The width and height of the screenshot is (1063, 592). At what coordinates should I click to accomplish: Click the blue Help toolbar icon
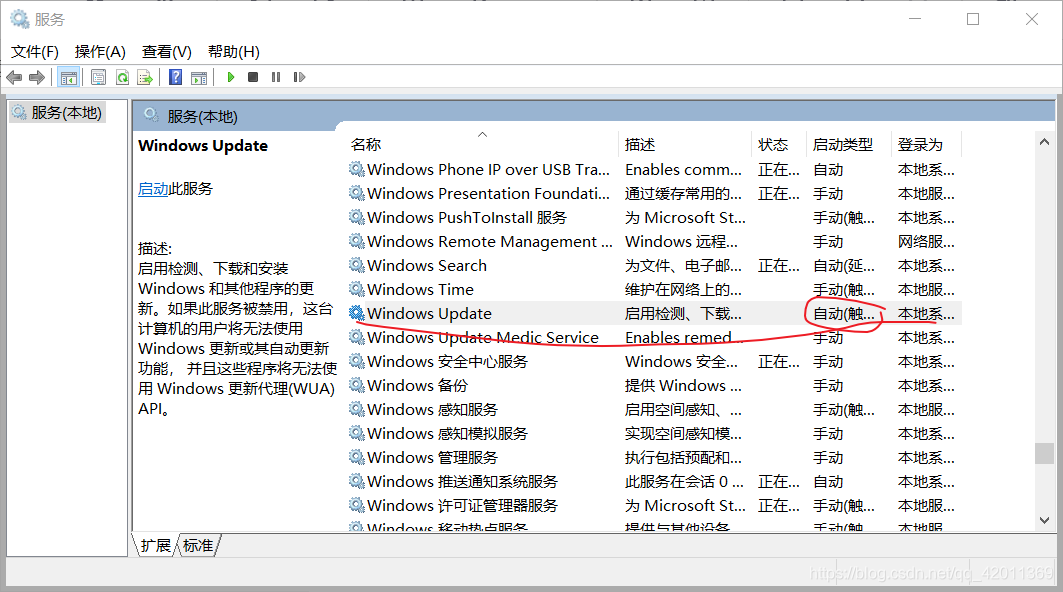[x=176, y=77]
